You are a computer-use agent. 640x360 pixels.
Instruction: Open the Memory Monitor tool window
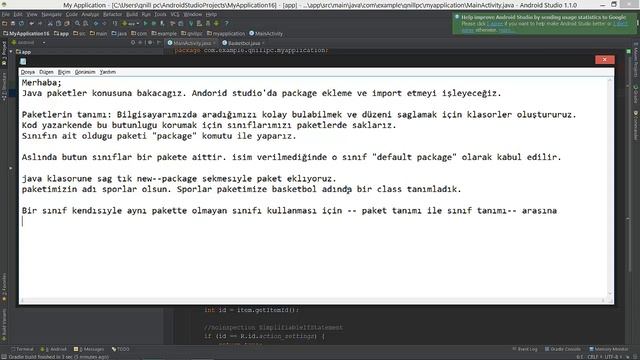click(x=608, y=349)
